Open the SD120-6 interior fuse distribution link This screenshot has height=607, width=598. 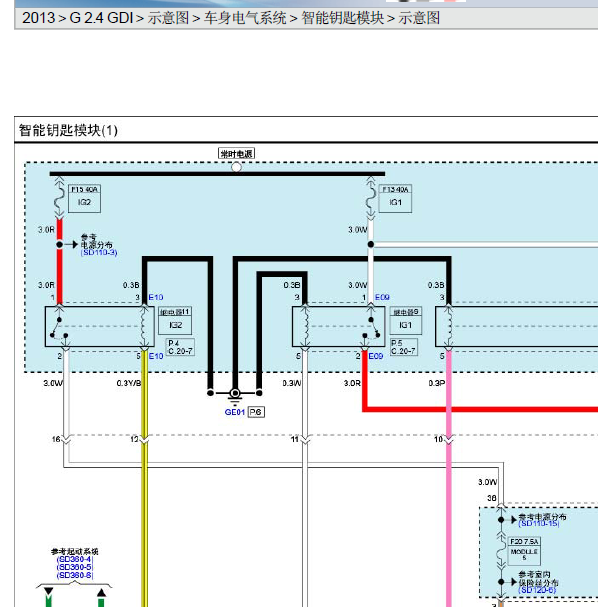537,590
